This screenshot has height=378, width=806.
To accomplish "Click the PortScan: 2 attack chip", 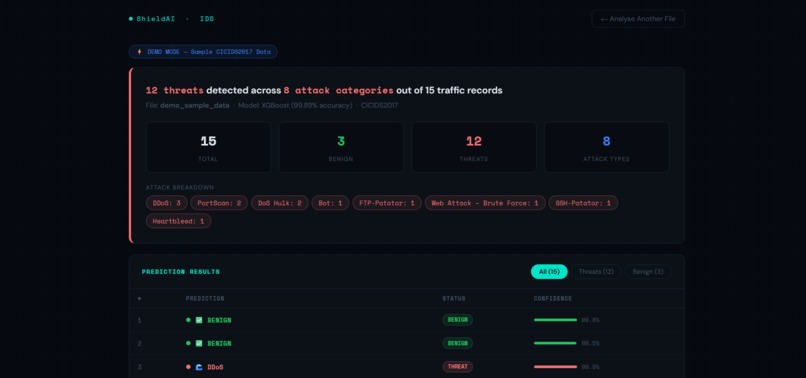I will (219, 203).
